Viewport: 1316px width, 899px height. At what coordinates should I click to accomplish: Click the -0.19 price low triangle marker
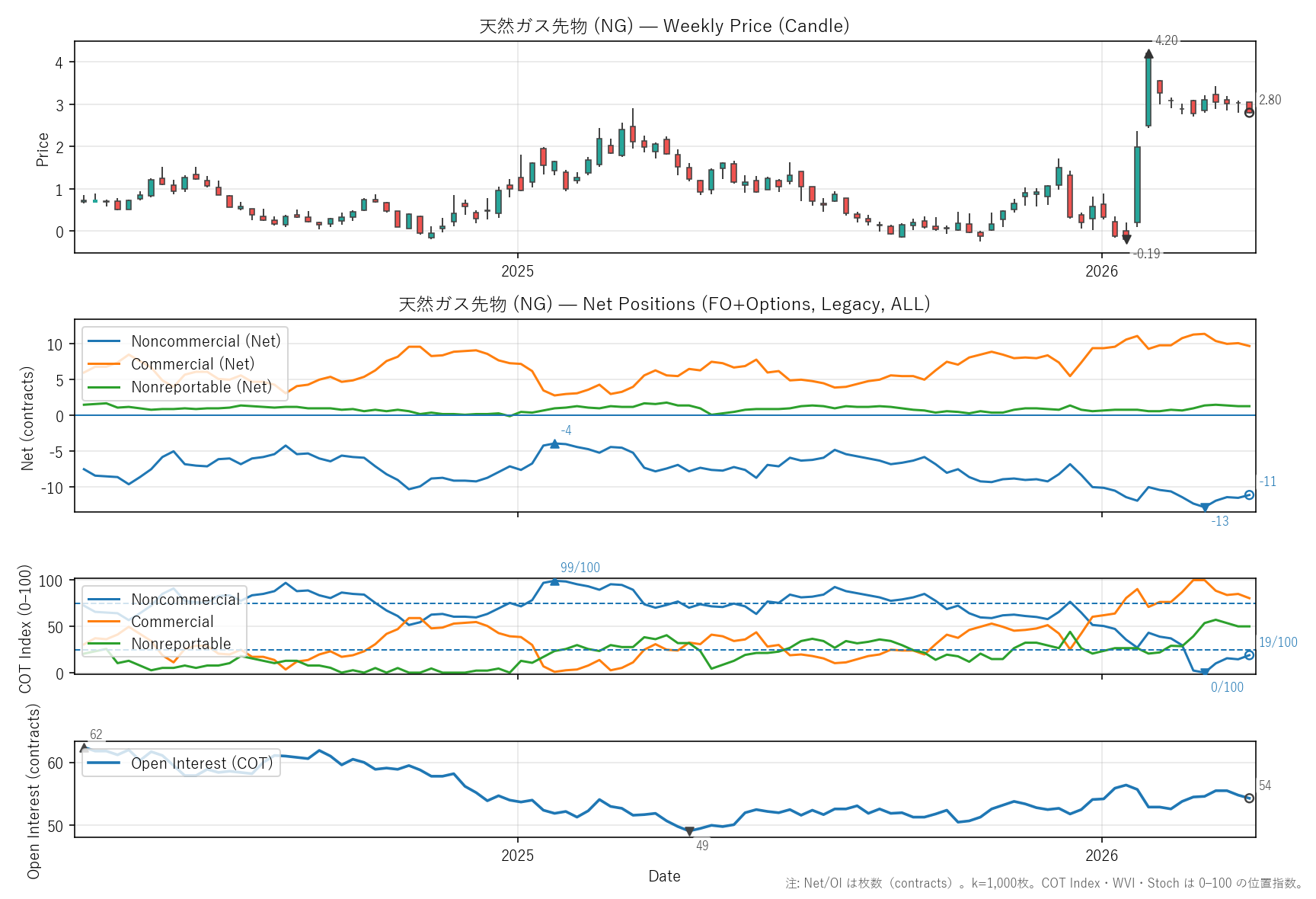tap(1126, 239)
